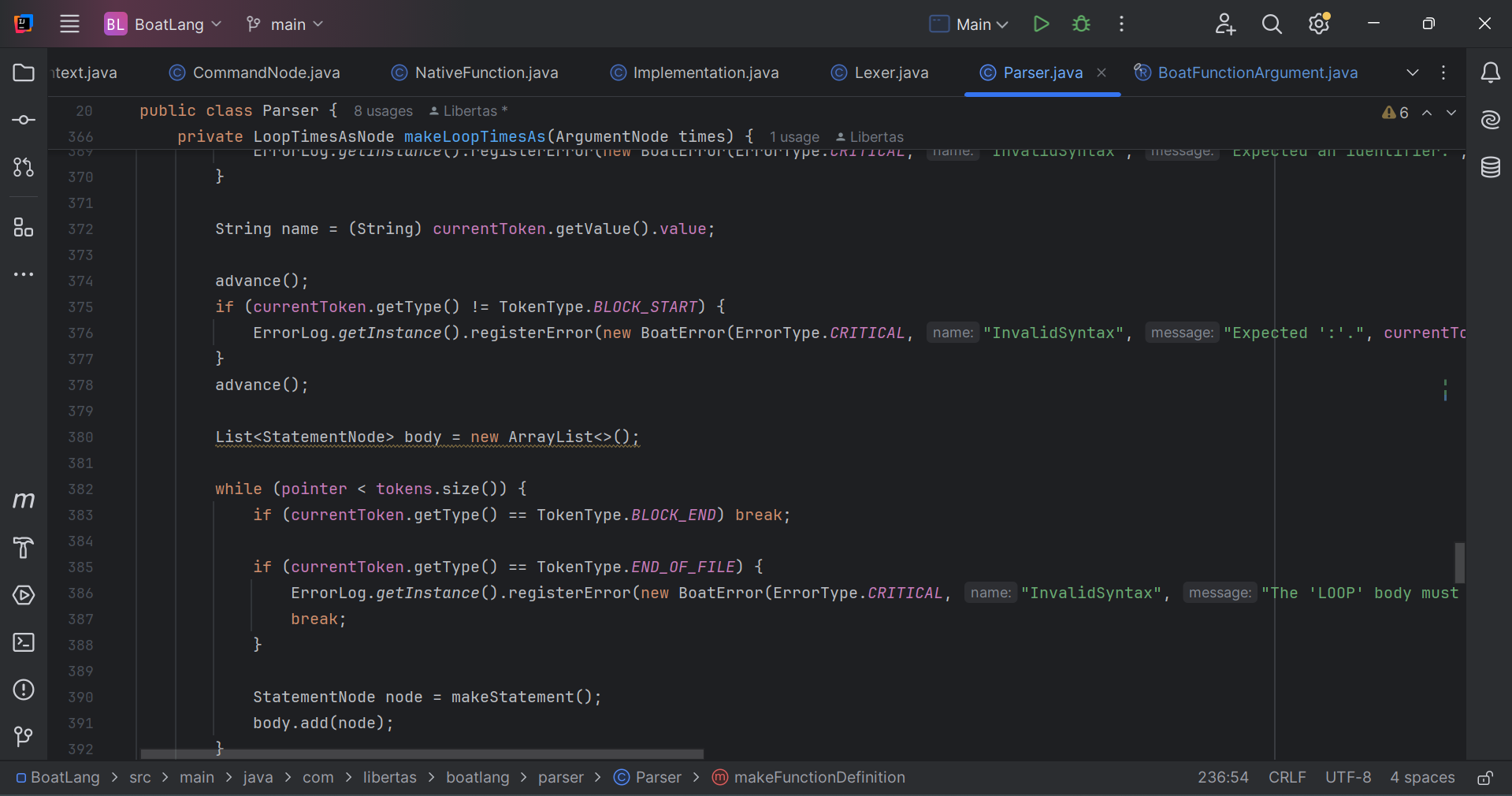Show more tool windows ellipsis
This screenshot has width=1512, height=796.
point(24,274)
